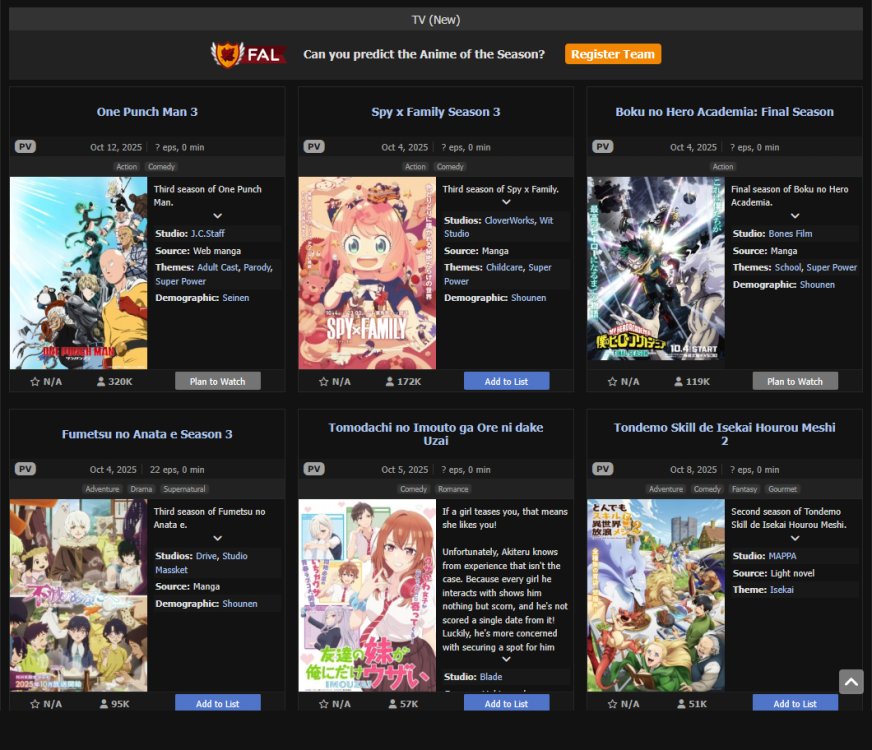This screenshot has height=750, width=872.
Task: Expand Boku no Hero Academia synopsis chevron
Action: 794,216
